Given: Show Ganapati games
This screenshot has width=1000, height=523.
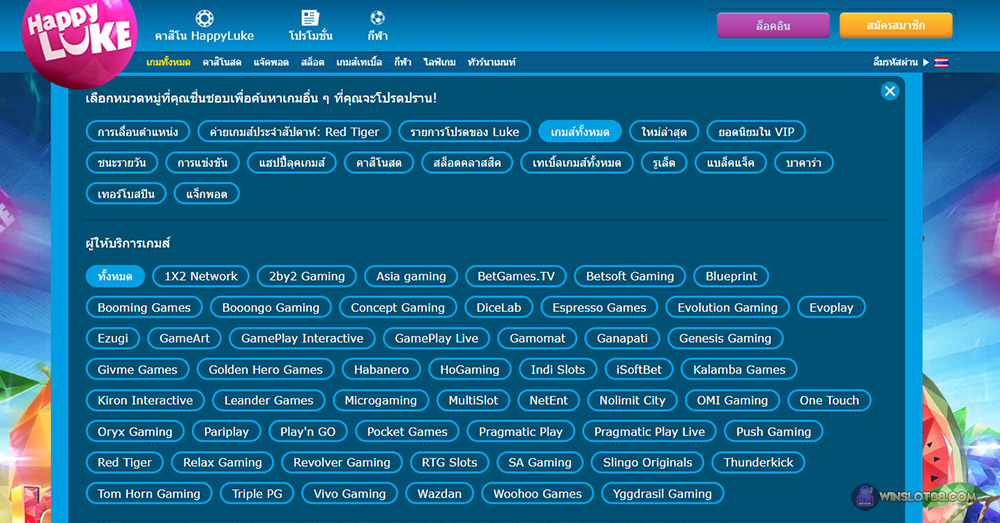Looking at the screenshot, I should tap(622, 338).
